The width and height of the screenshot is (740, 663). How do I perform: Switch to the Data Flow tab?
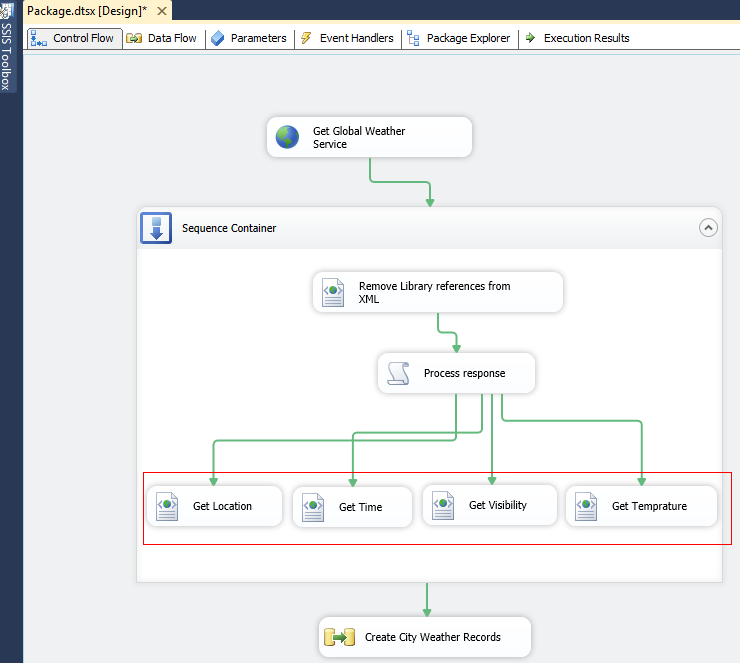click(x=163, y=38)
